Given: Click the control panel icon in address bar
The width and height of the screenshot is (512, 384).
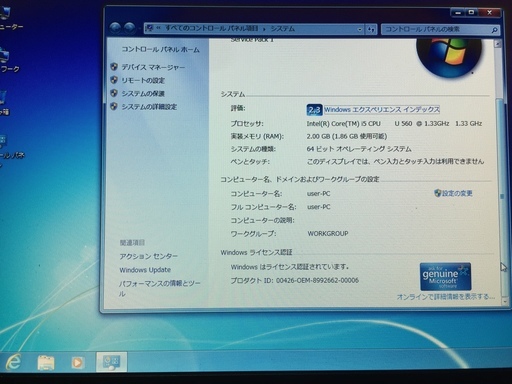Looking at the screenshot, I should click(150, 28).
